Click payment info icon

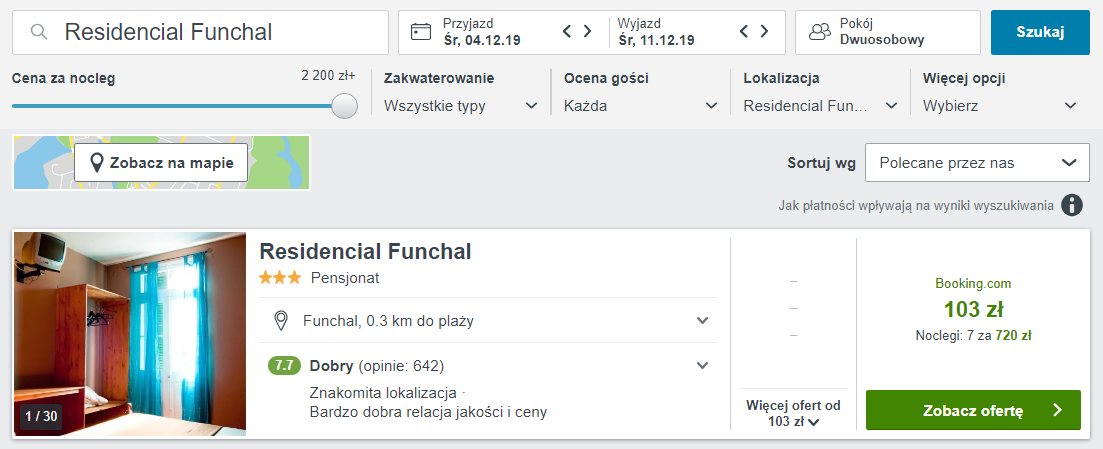coord(1072,205)
